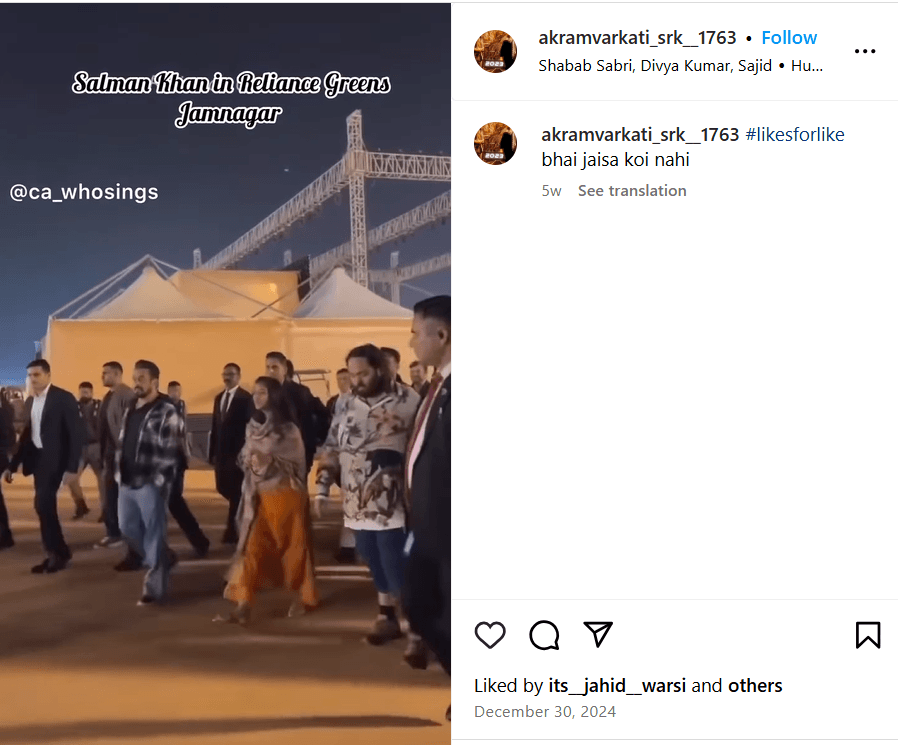Image resolution: width=898 pixels, height=745 pixels.
Task: Open the #likesforlike hashtag
Action: coord(795,135)
